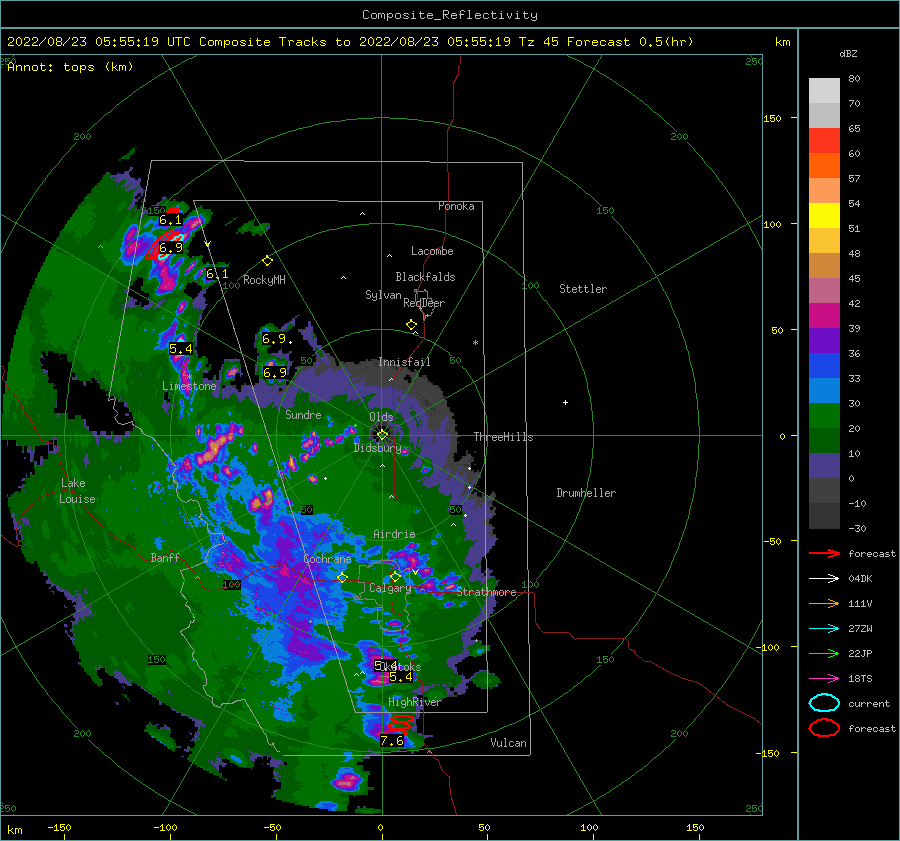Select the 'Annot: tops (km)' annotation text
The width and height of the screenshot is (900, 841).
[x=70, y=67]
